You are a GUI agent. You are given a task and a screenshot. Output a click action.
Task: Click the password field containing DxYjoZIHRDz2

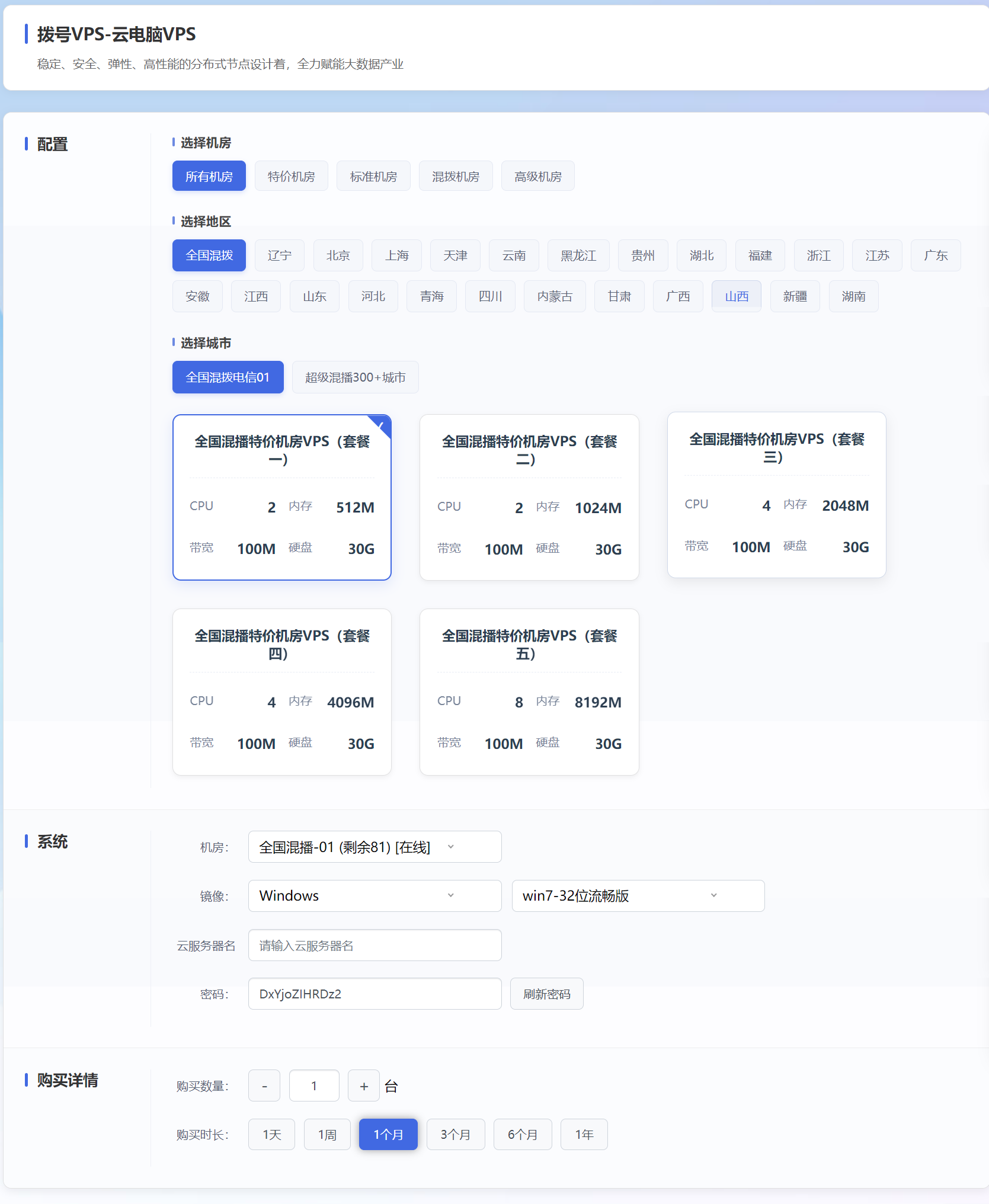(x=375, y=994)
